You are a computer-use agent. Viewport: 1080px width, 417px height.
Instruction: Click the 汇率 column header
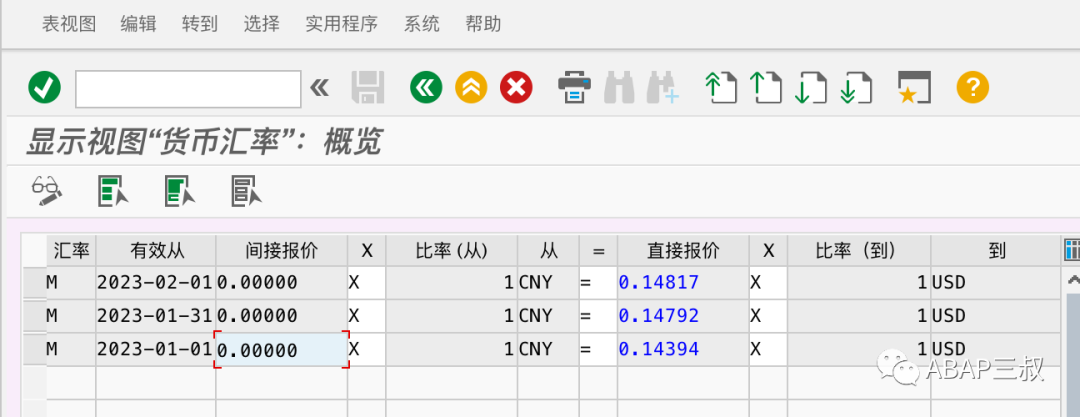pyautogui.click(x=71, y=250)
